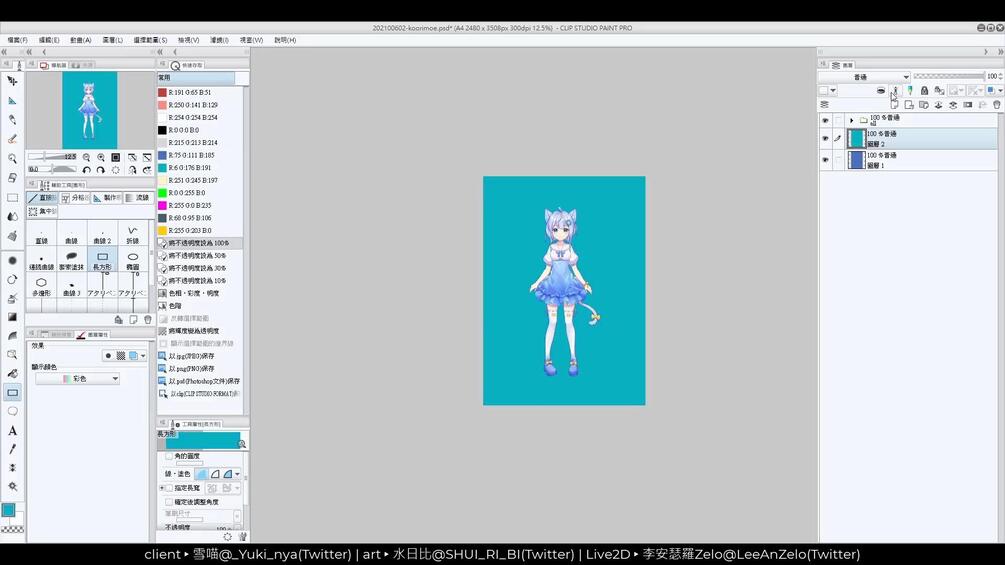Screen dimensions: 1005x565
Task: Enable 指定長寬 aspect checkbox
Action: (x=169, y=488)
